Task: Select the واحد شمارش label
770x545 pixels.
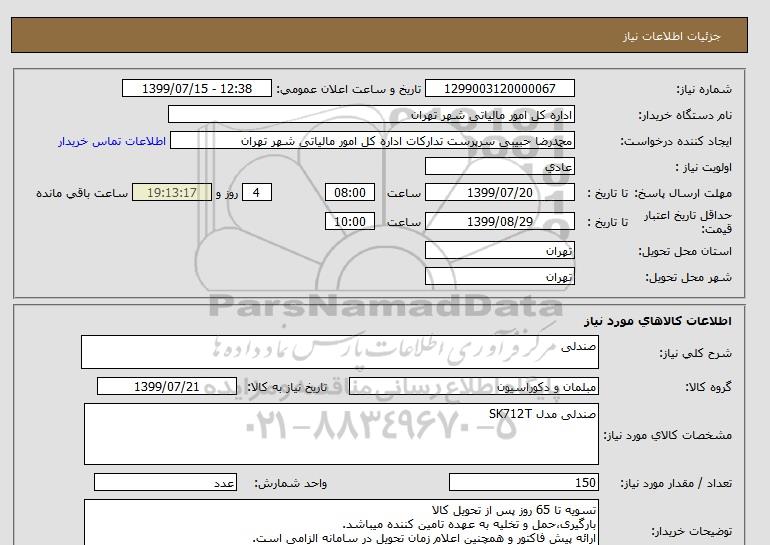Action: click(291, 484)
